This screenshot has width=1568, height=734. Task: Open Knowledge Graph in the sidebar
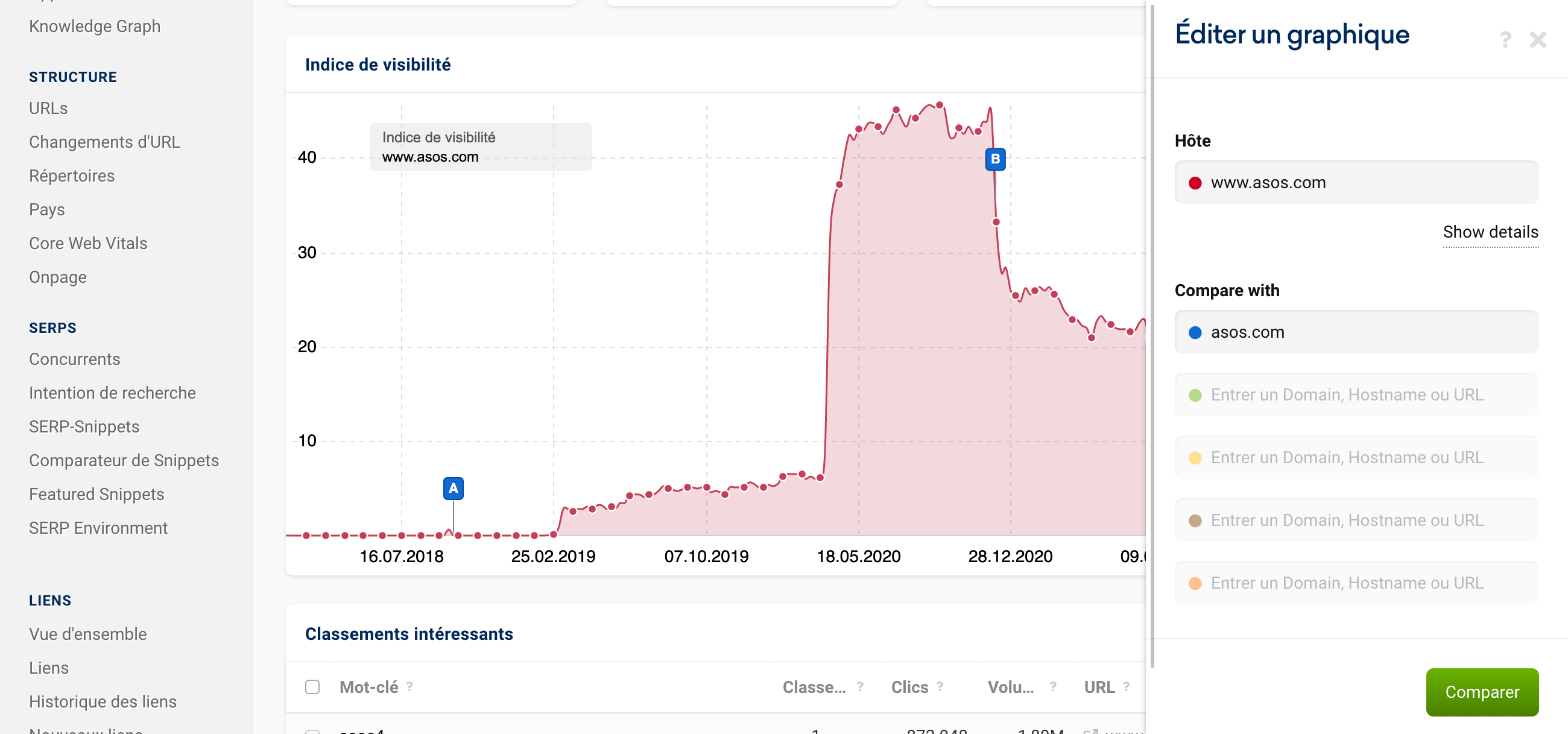click(95, 26)
